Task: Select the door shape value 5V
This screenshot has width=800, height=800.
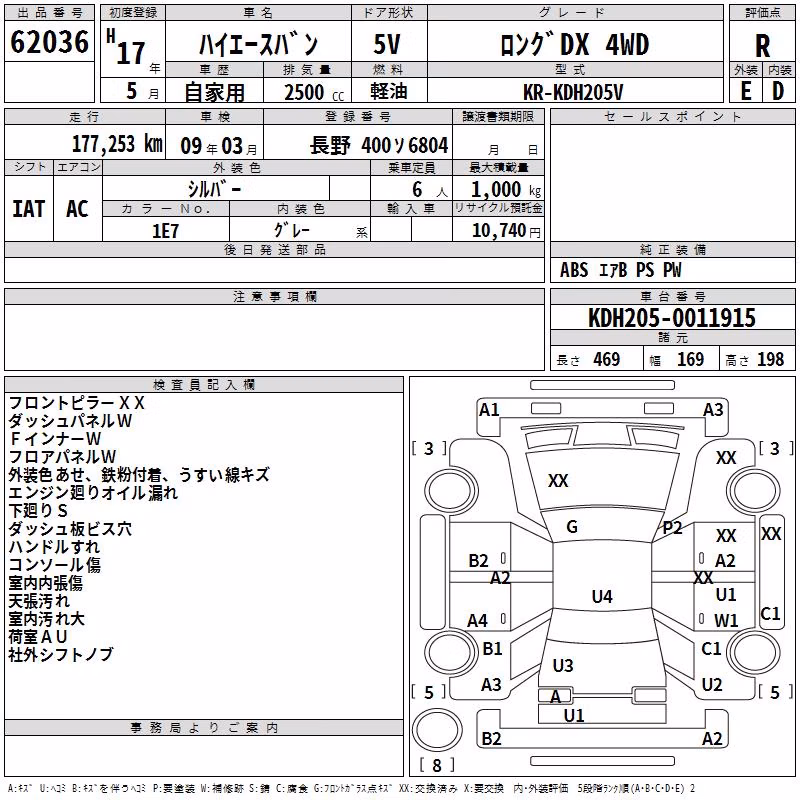Action: [387, 44]
